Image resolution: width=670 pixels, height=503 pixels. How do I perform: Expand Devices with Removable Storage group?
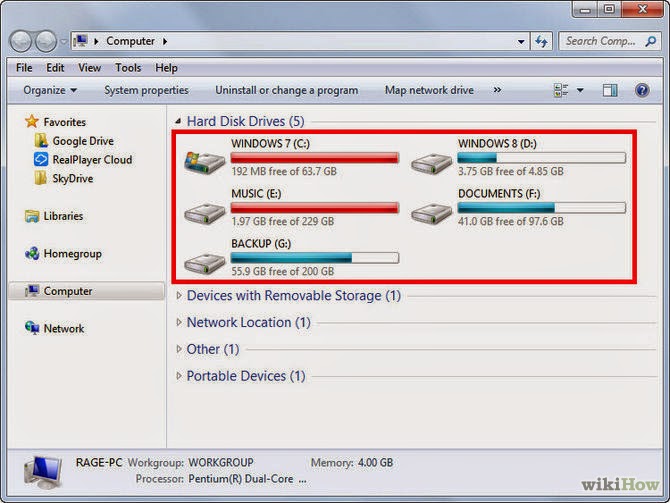tap(179, 296)
